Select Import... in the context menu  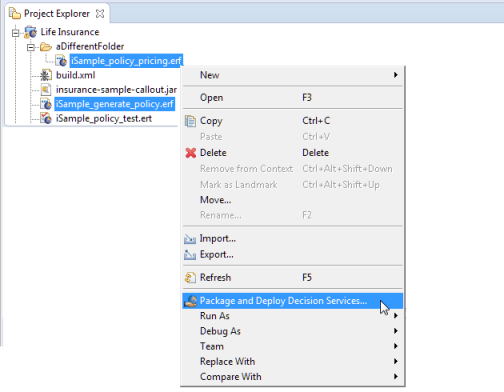(293, 239)
